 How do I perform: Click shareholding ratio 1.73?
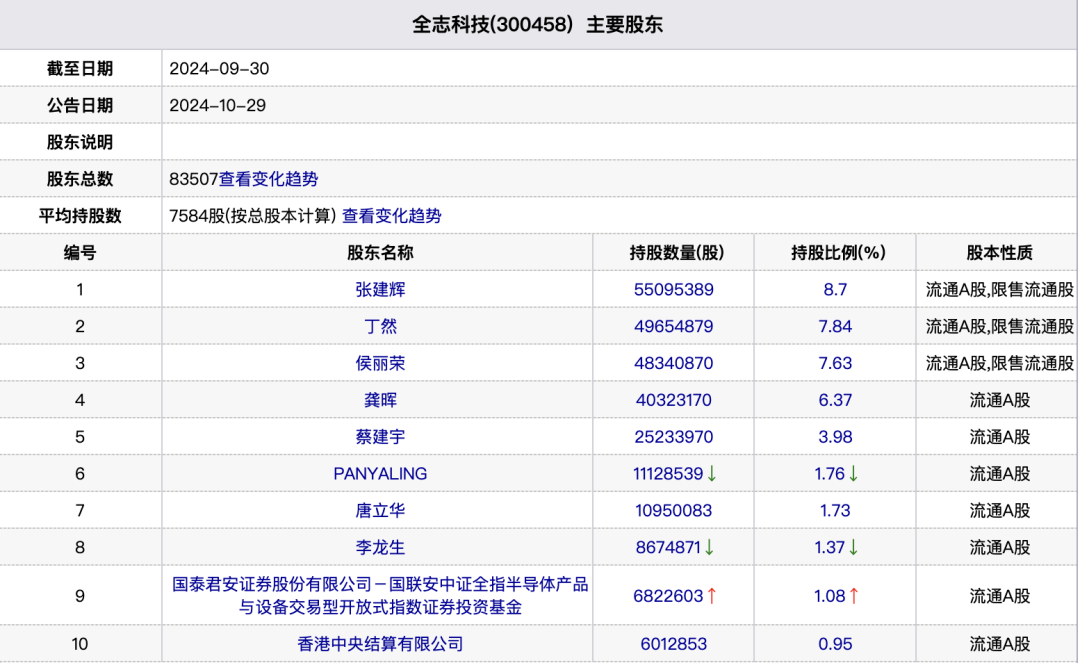point(835,511)
